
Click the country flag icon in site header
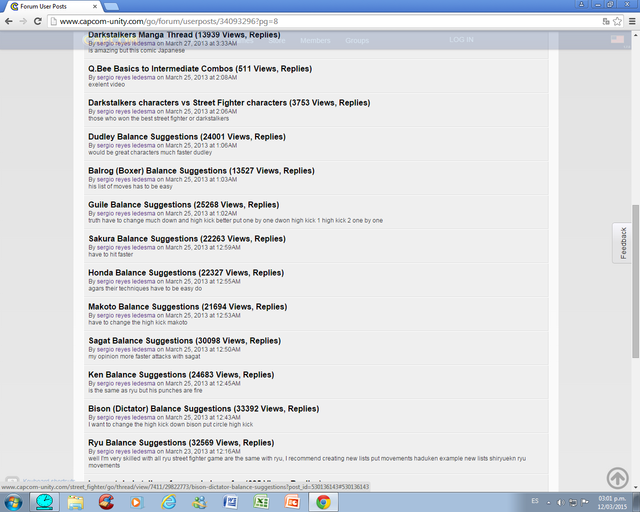tap(617, 39)
